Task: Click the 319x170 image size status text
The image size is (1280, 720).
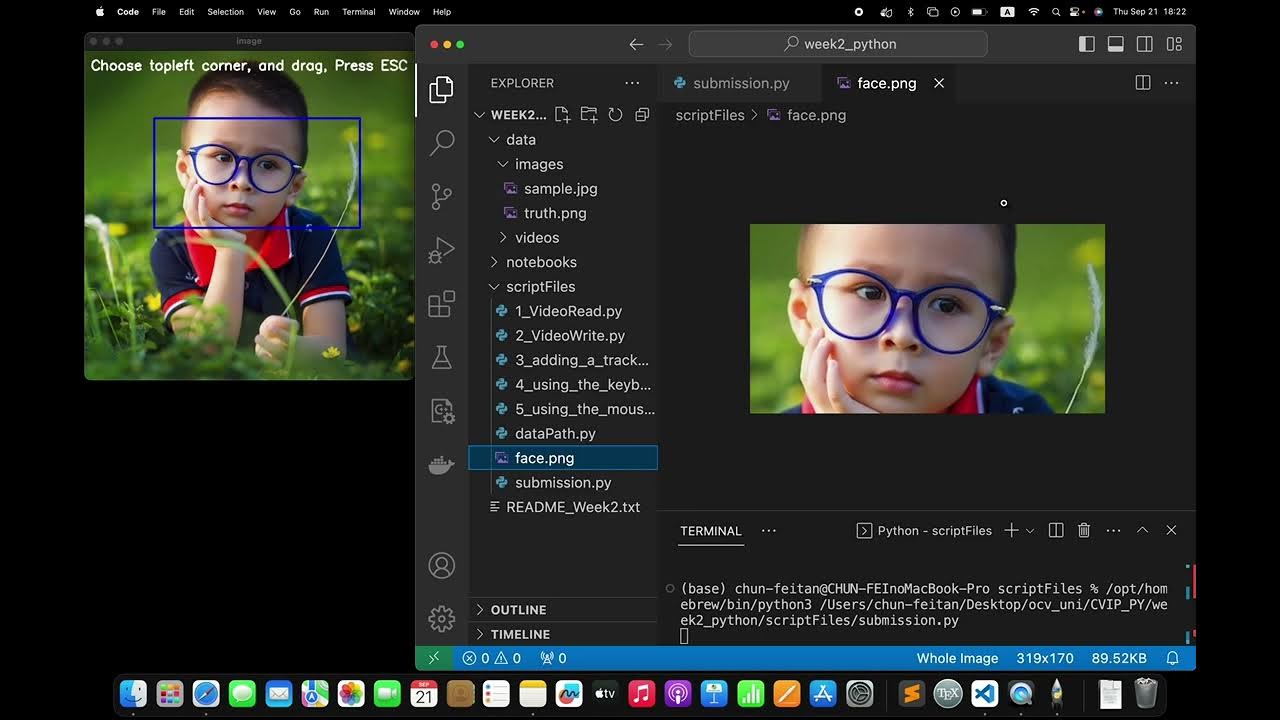Action: point(1045,658)
